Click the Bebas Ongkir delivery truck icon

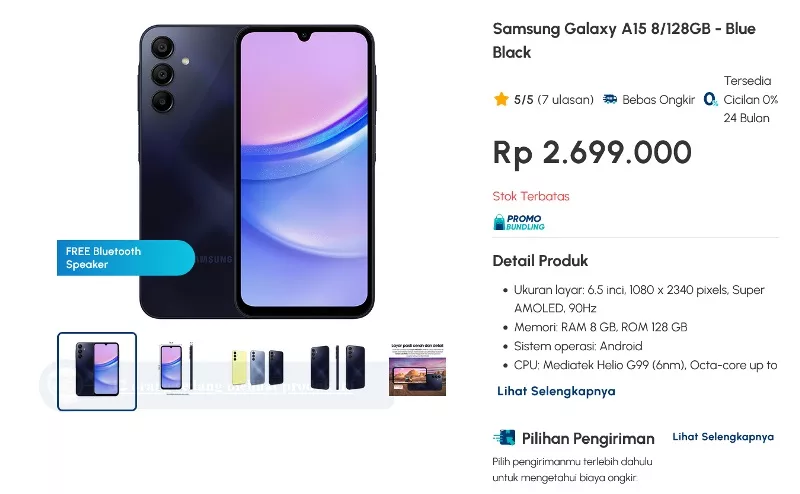(610, 99)
